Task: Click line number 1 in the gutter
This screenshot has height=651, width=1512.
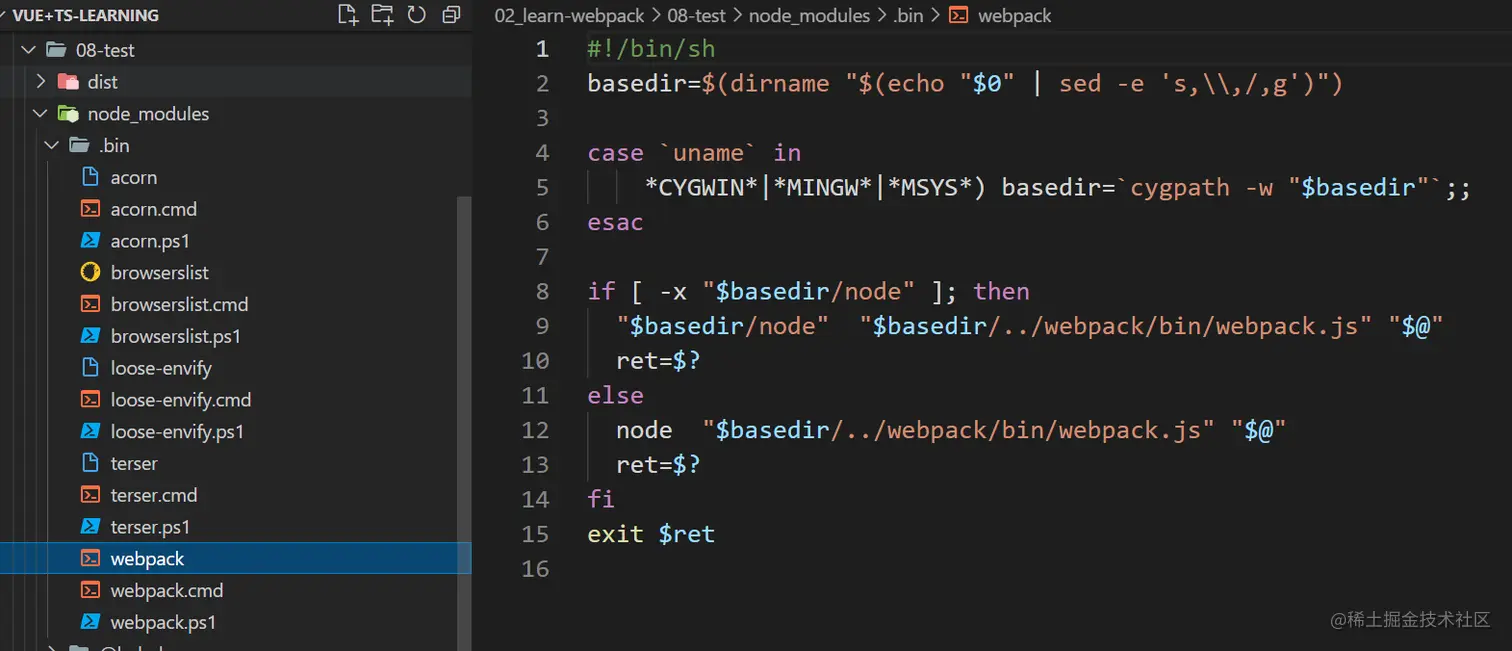Action: pyautogui.click(x=542, y=49)
